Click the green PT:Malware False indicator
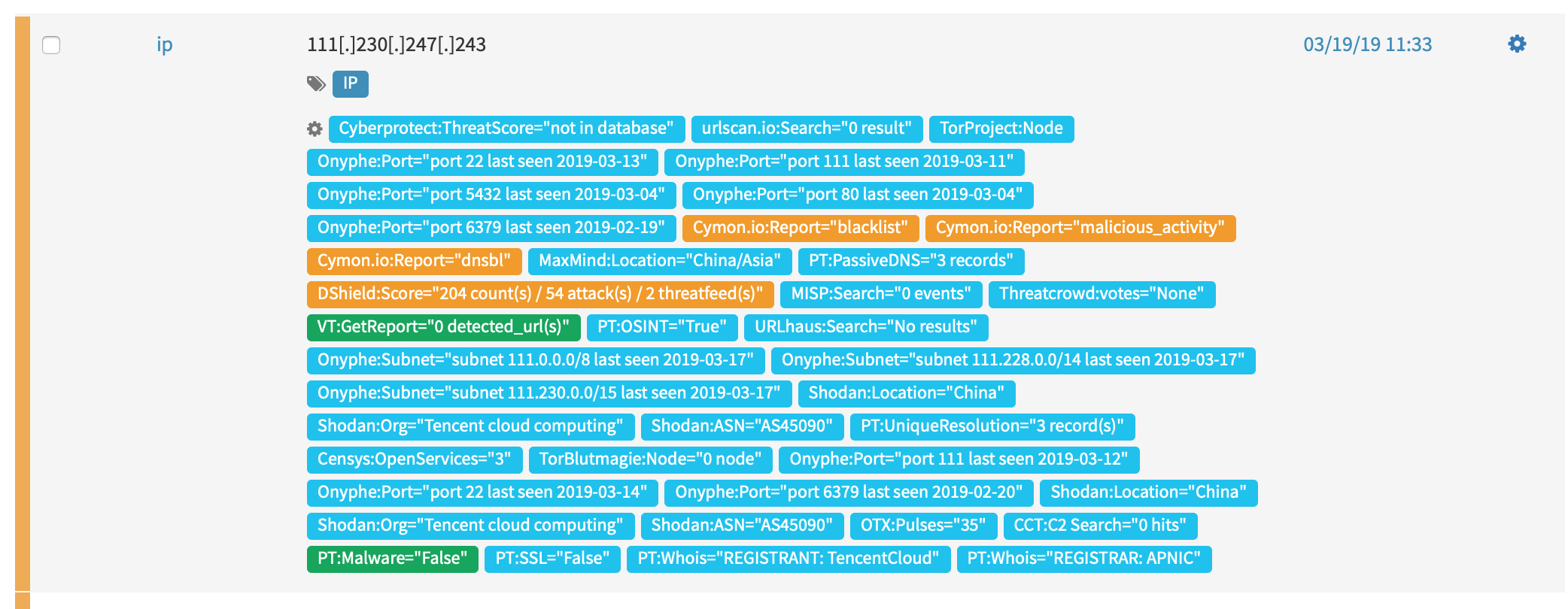This screenshot has height=609, width=1568. point(392,559)
